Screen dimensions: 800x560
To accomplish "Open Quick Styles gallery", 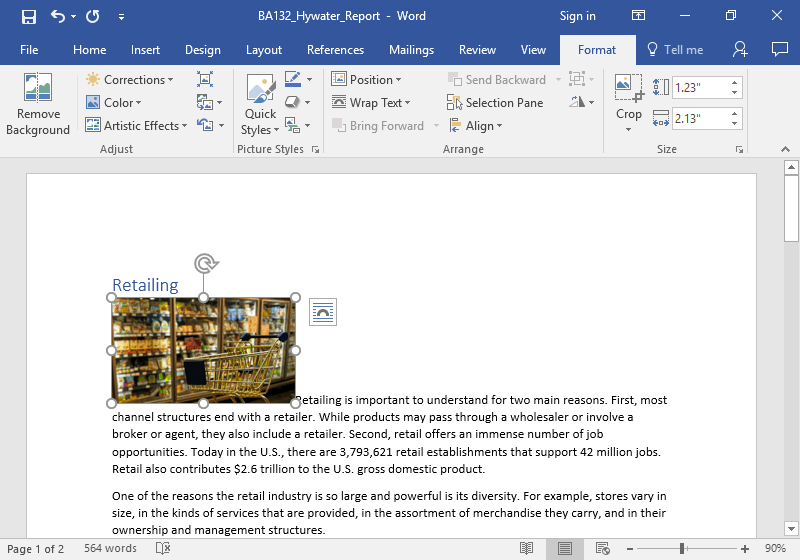I will point(261,104).
